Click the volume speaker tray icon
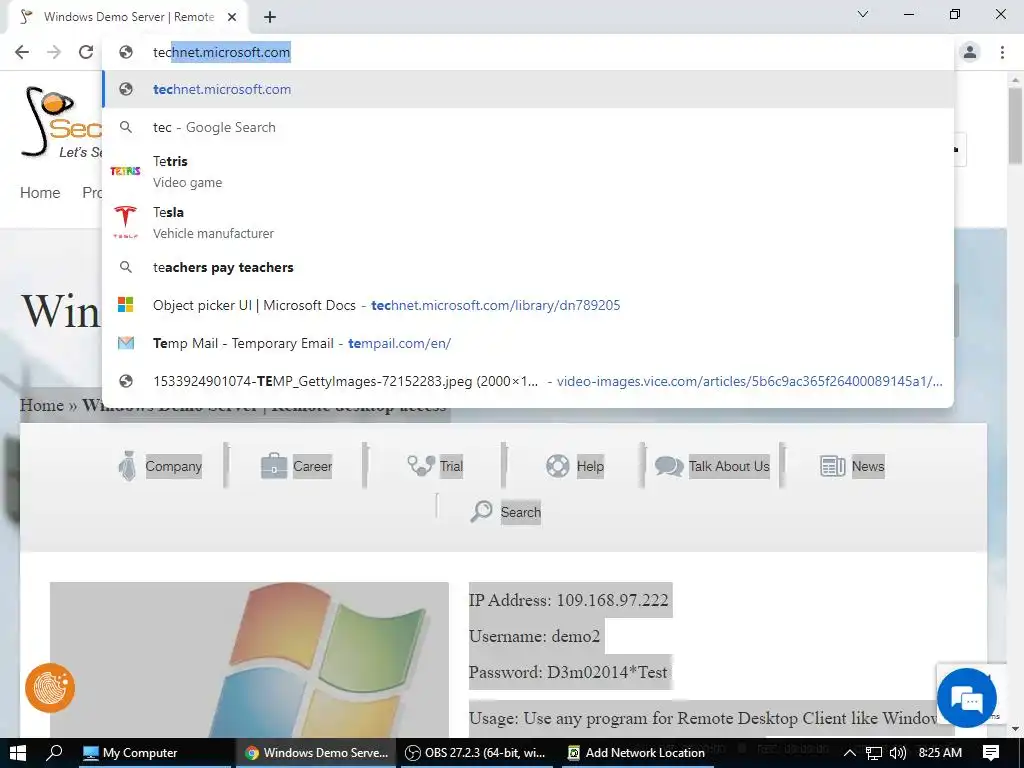Screen dimensions: 1024x768 (898, 753)
